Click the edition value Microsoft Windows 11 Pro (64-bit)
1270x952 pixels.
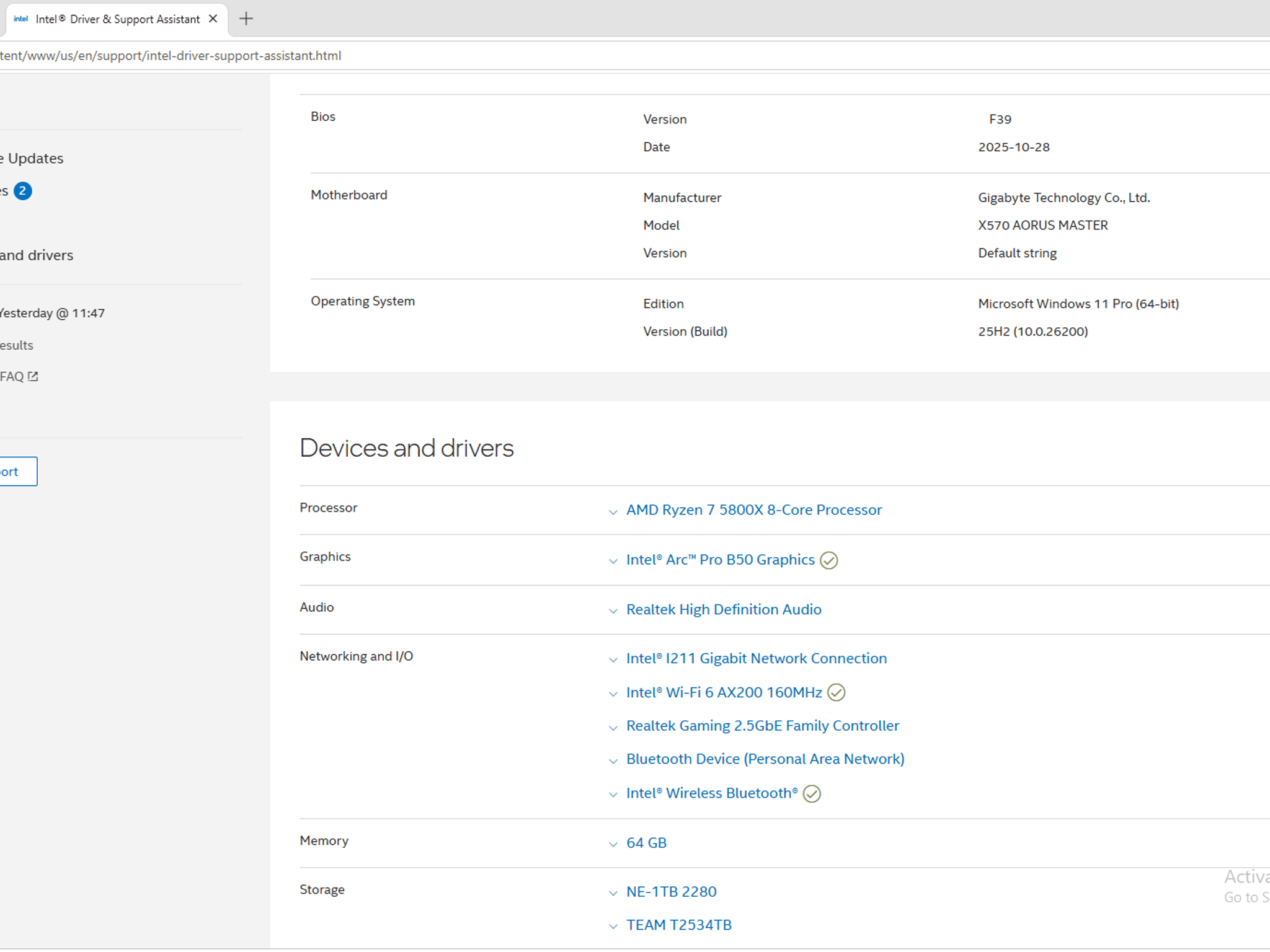(1078, 304)
